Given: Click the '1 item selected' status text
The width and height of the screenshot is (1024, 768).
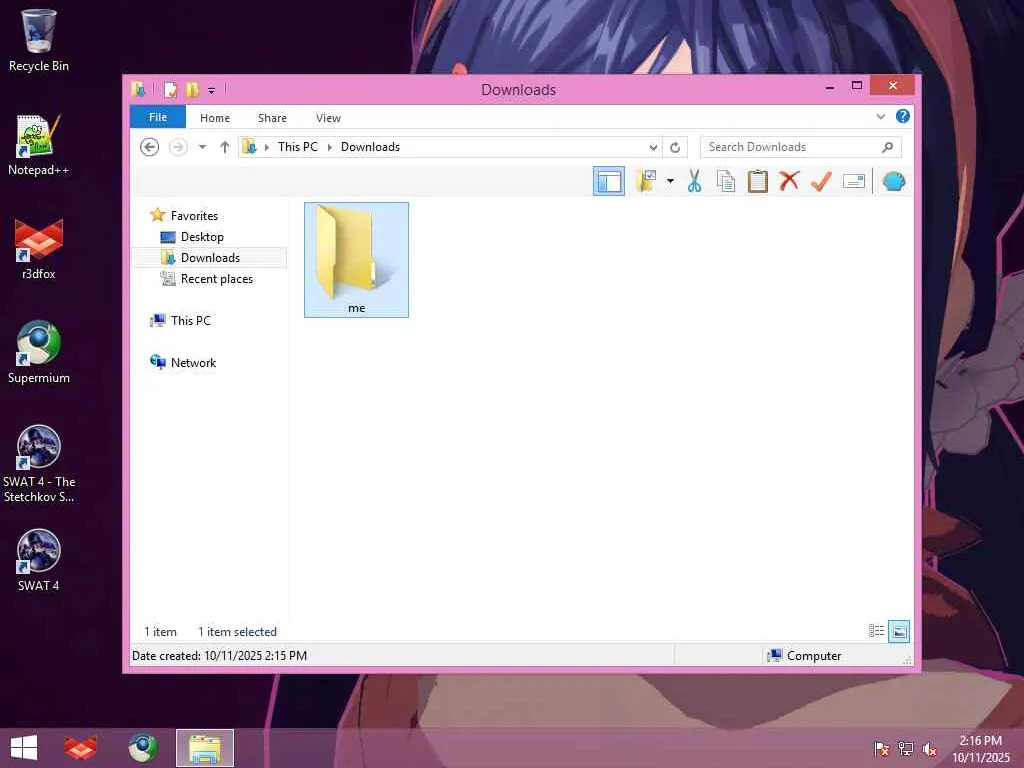Looking at the screenshot, I should coord(237,632).
